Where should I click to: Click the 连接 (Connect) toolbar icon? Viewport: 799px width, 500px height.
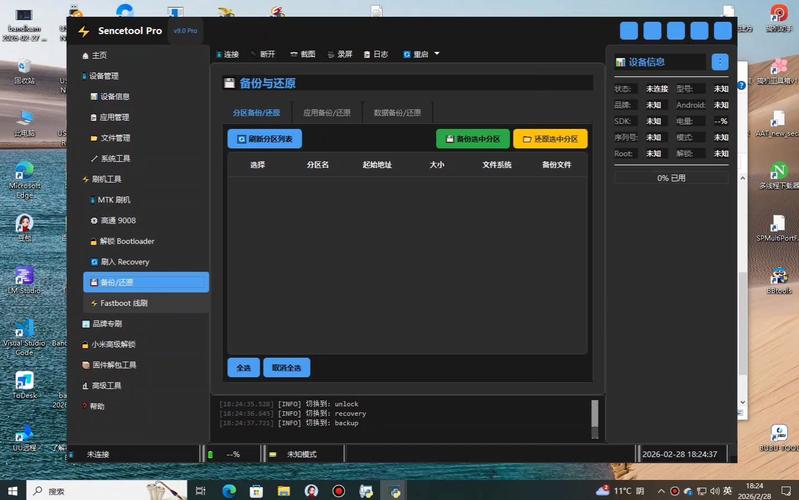pos(228,54)
